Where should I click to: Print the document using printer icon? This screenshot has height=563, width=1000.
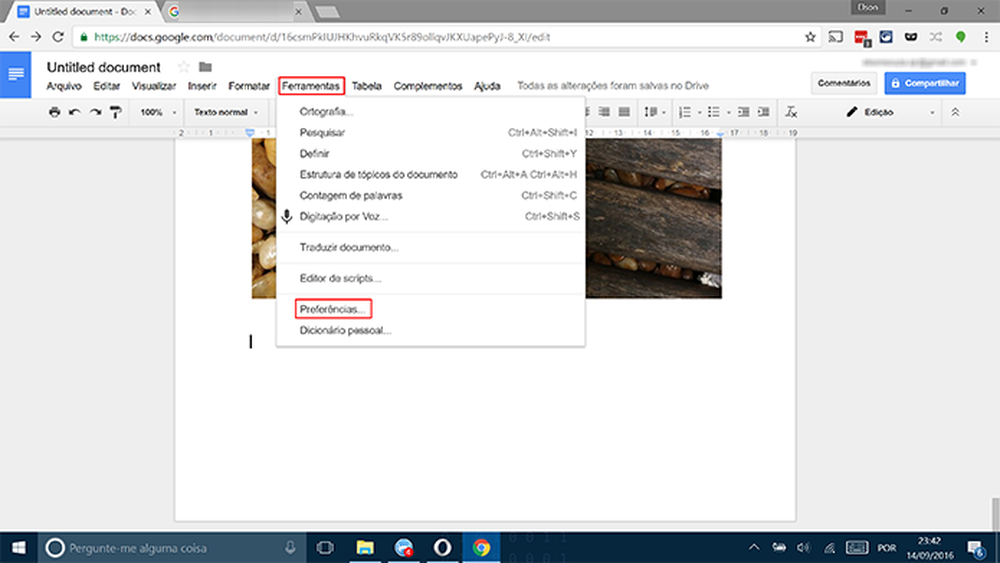(54, 112)
